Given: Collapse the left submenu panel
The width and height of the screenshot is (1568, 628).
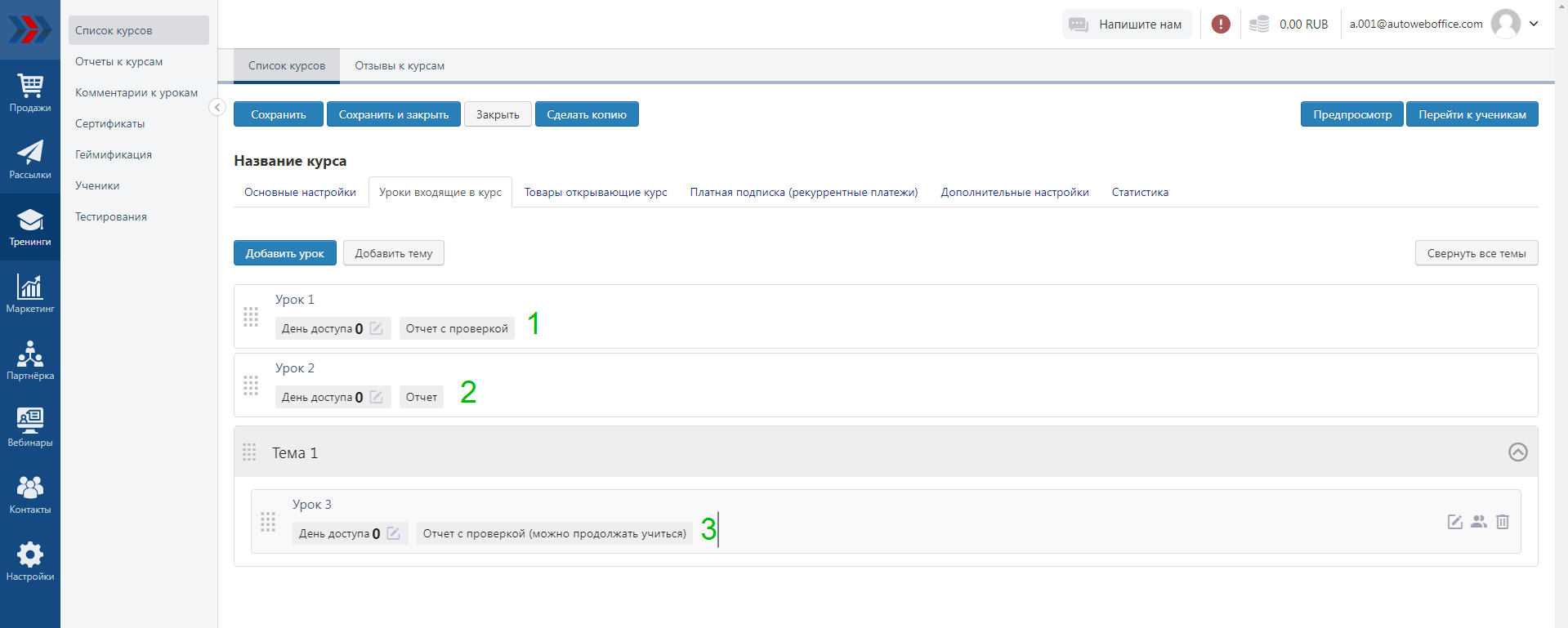Looking at the screenshot, I should 217,107.
